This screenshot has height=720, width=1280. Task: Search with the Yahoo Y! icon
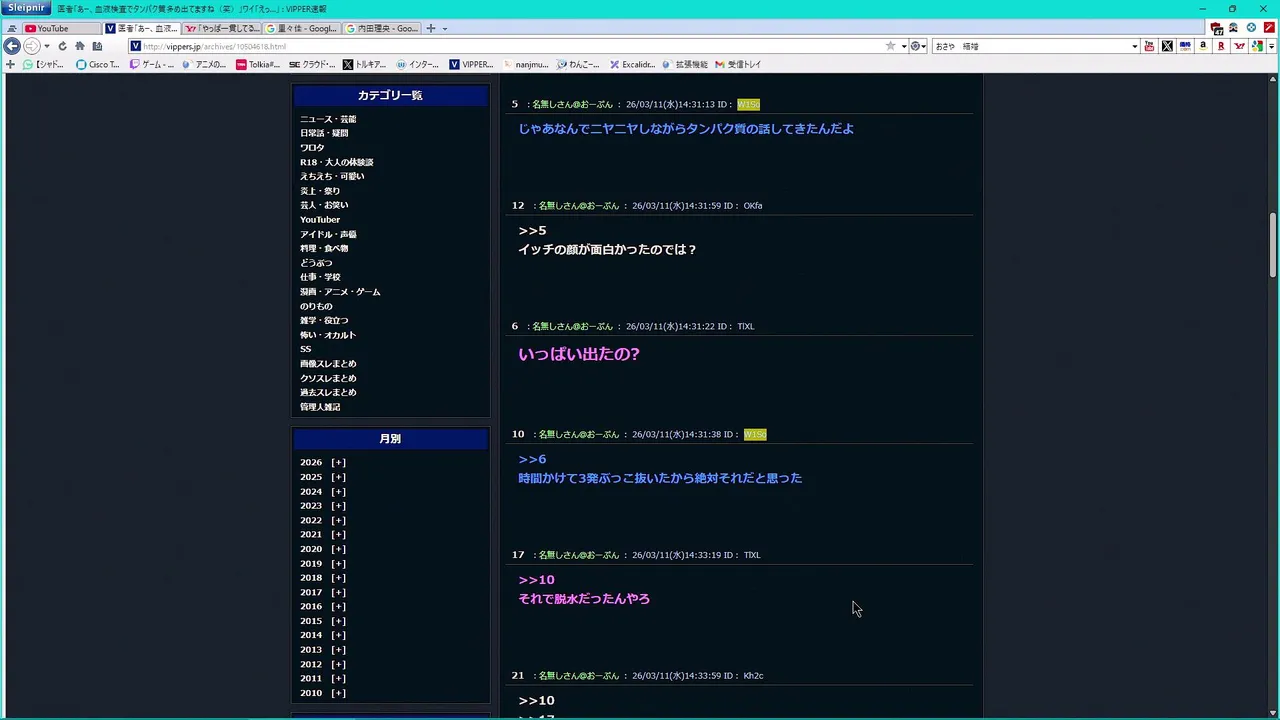pyautogui.click(x=1239, y=46)
